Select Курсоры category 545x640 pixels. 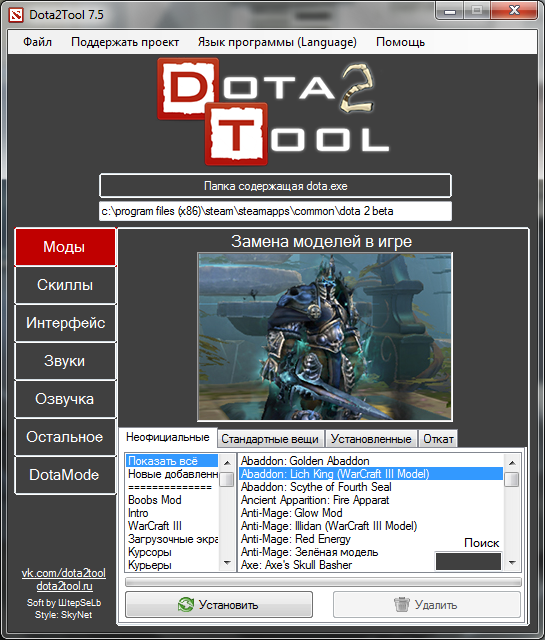(172, 552)
